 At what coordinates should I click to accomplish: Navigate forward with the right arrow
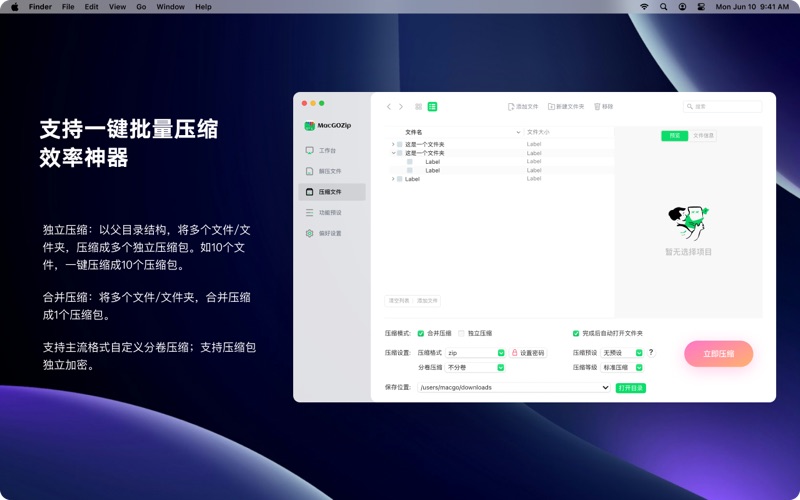coord(401,107)
